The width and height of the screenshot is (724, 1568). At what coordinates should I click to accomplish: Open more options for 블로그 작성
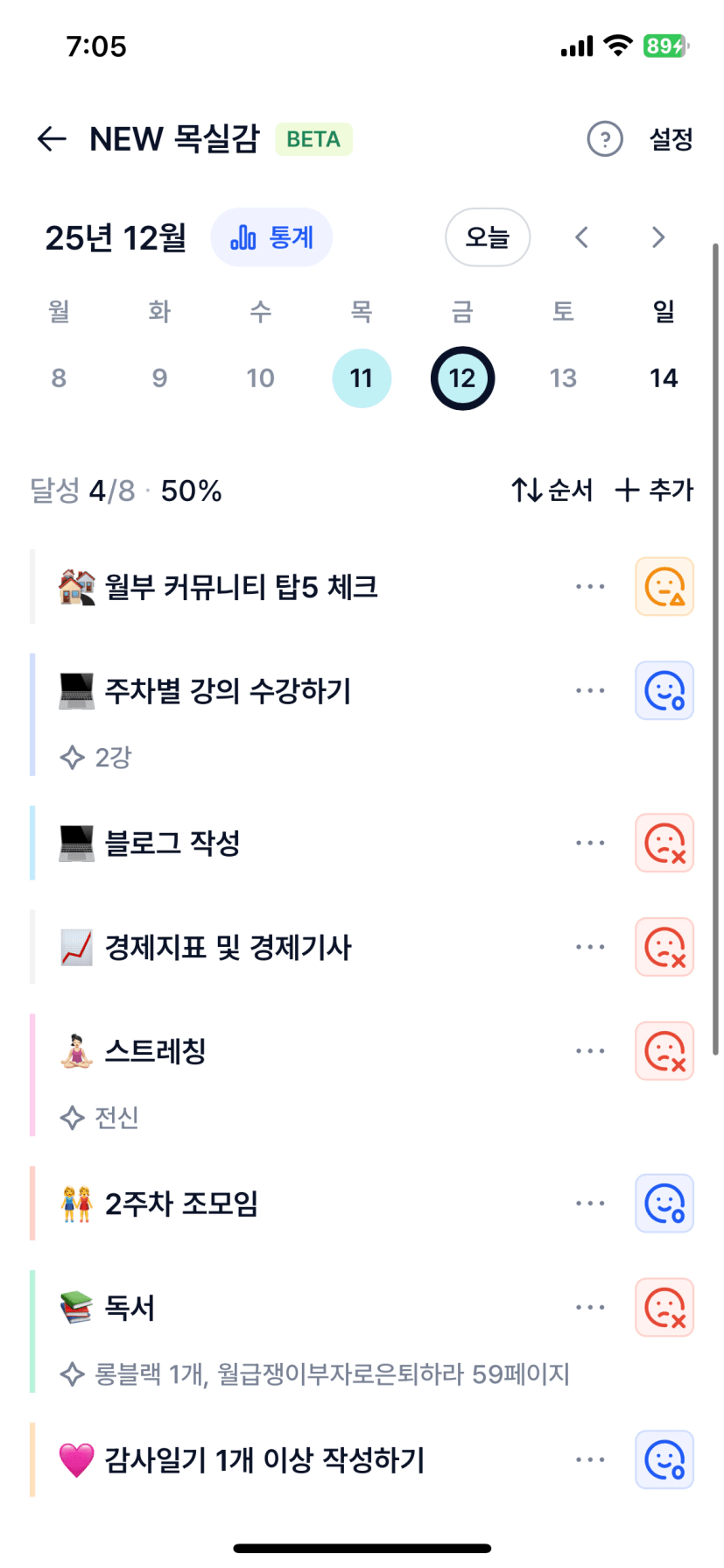click(590, 844)
